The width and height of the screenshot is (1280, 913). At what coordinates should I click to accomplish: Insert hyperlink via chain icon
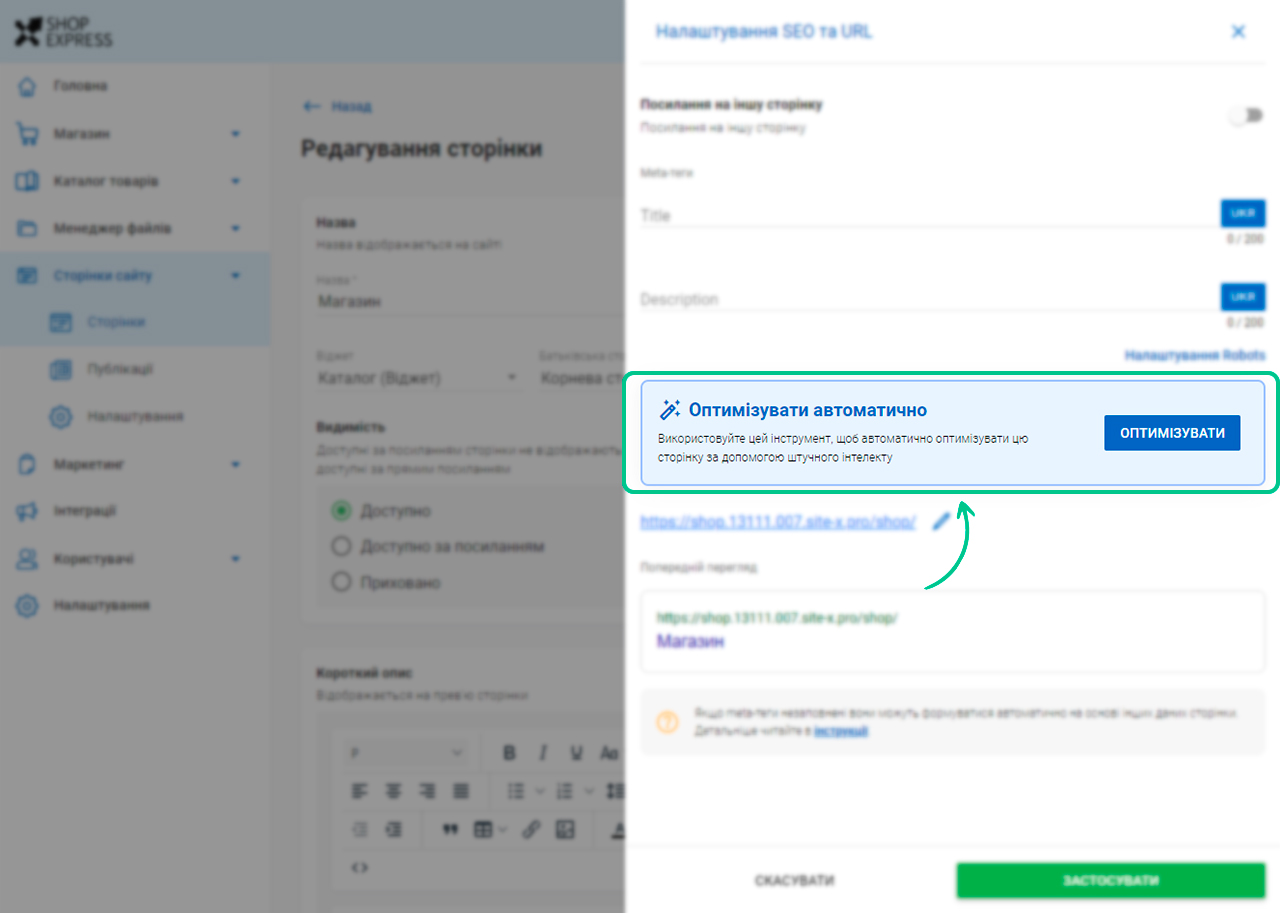click(x=532, y=829)
